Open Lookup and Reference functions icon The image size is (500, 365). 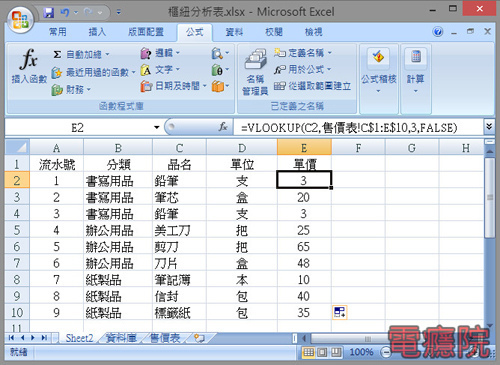217,53
